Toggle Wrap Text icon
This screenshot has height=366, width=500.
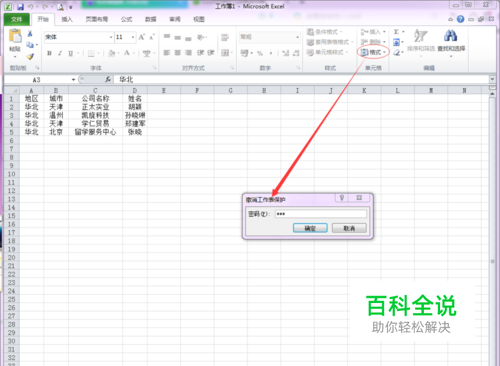point(225,37)
